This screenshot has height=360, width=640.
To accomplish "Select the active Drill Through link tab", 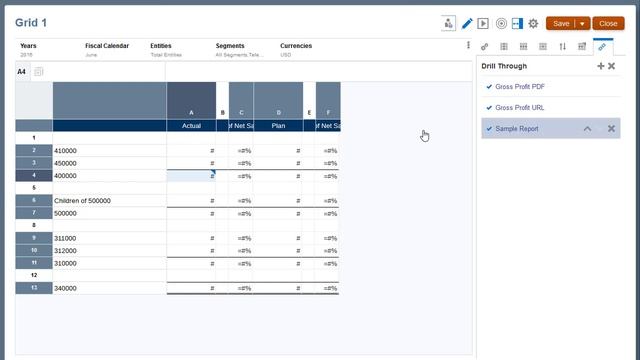I will pyautogui.click(x=603, y=47).
